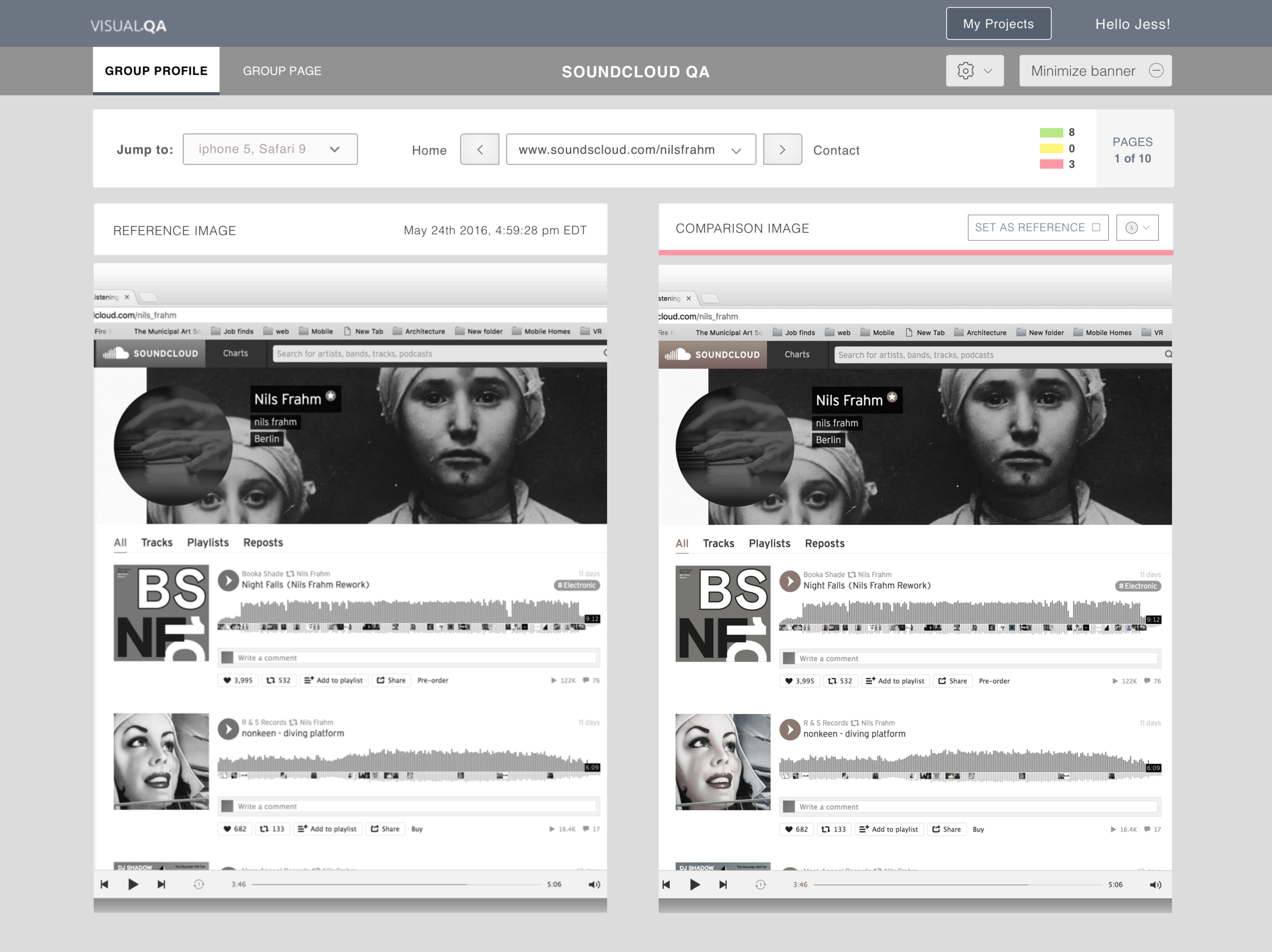This screenshot has height=952, width=1272.
Task: Click play in reference image player bar
Action: click(x=133, y=884)
